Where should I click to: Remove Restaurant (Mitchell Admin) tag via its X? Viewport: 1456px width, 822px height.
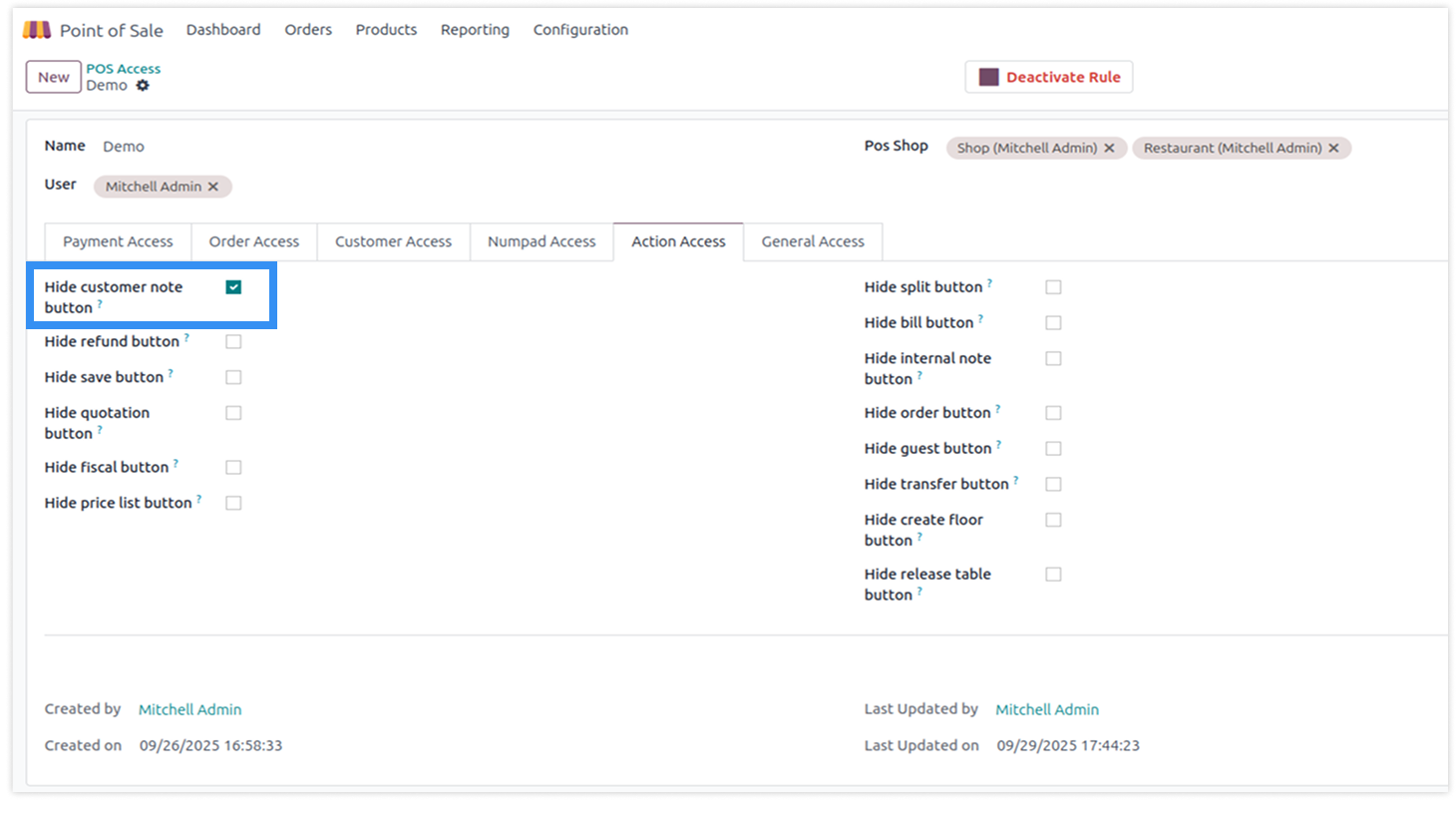click(1333, 148)
